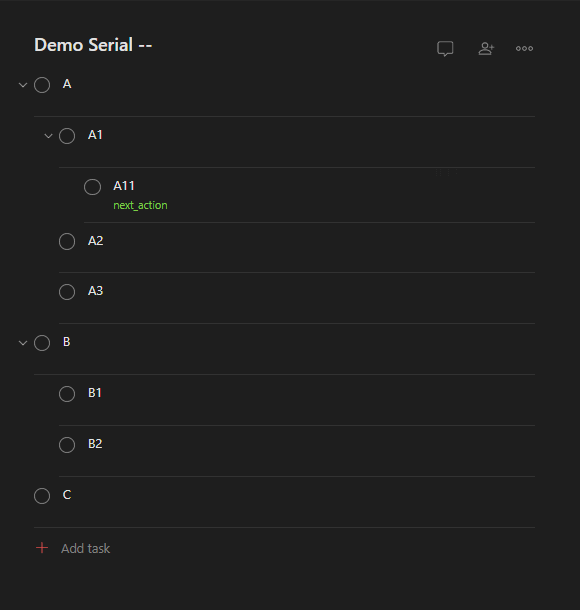The height and width of the screenshot is (610, 580).
Task: Select the Demo Serial -- project title
Action: coord(93,45)
